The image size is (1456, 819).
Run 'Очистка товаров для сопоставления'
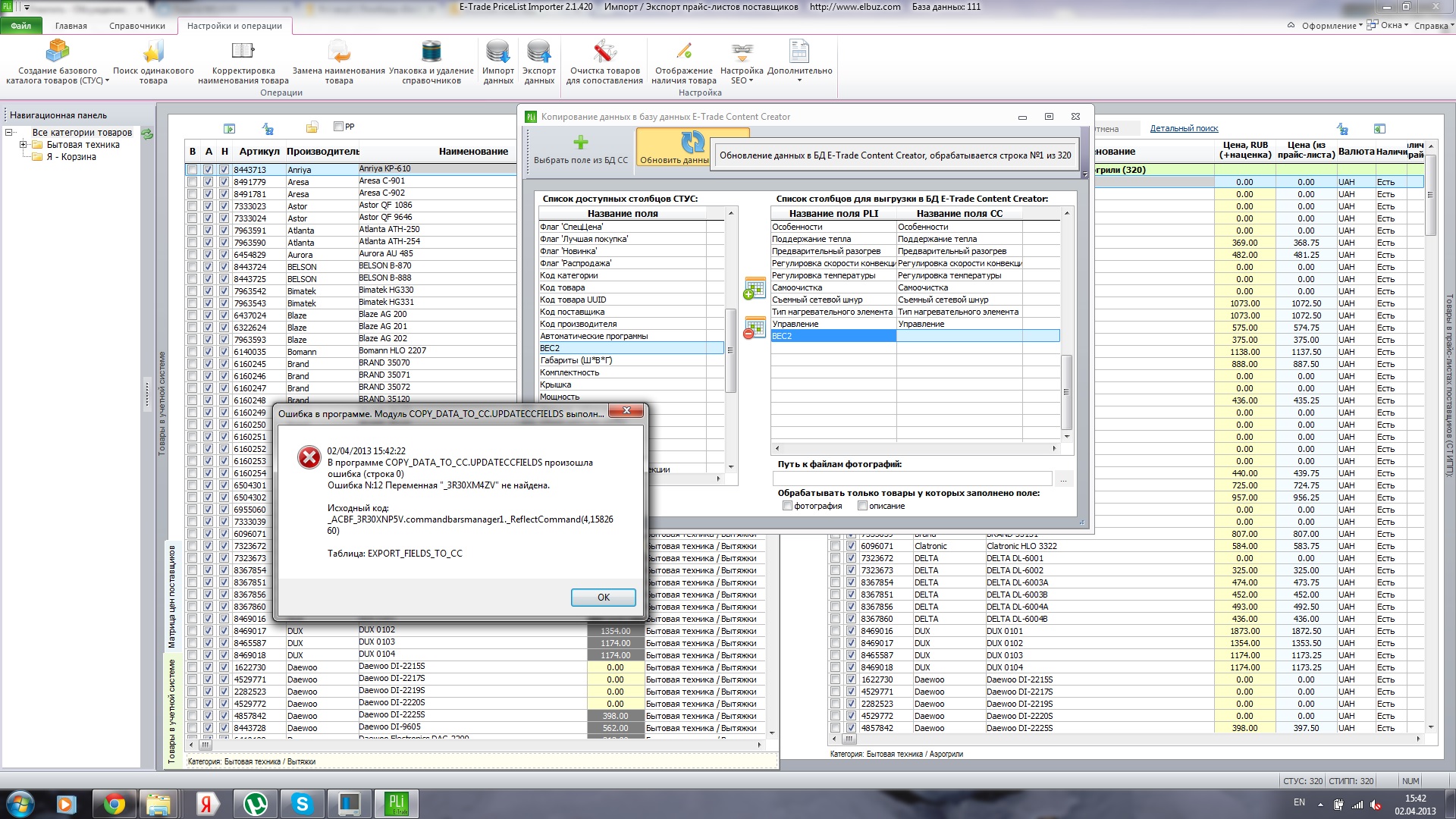tap(604, 61)
